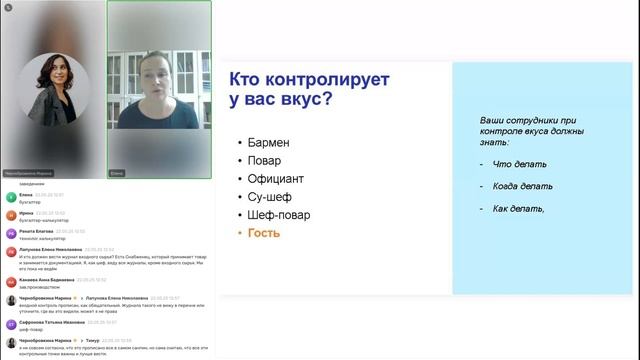Click Ваши сотрудники при контроле вкуса paragraph
This screenshot has height=360, width=640.
coord(532,131)
